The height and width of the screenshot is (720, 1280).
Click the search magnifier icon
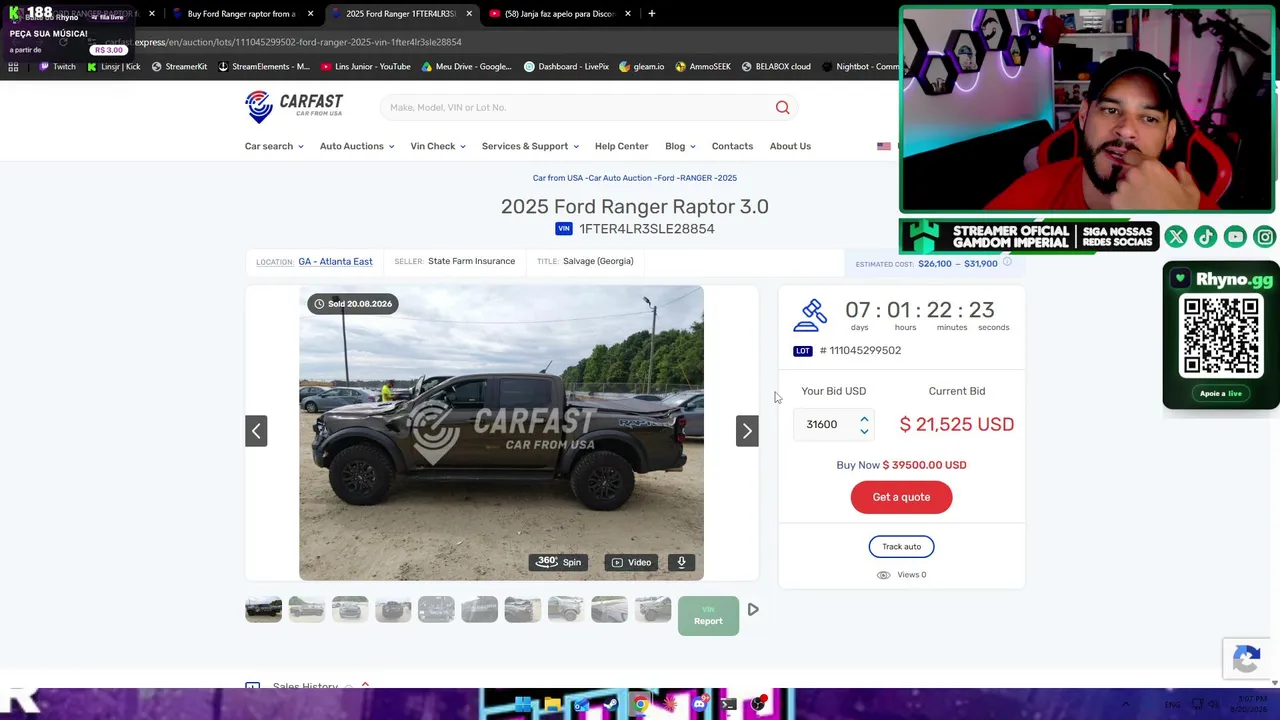tap(783, 107)
